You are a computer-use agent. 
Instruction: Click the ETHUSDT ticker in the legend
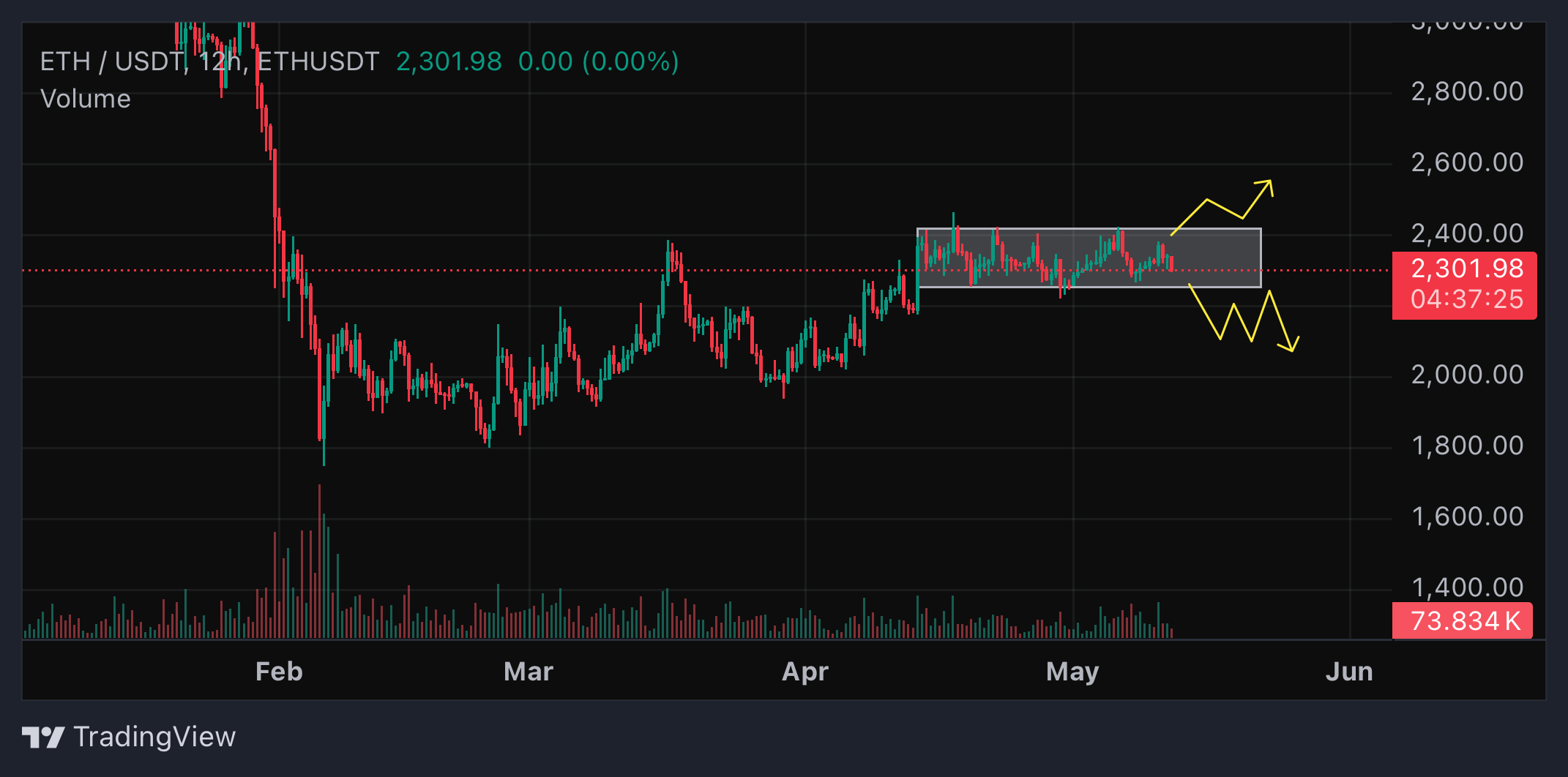[318, 61]
